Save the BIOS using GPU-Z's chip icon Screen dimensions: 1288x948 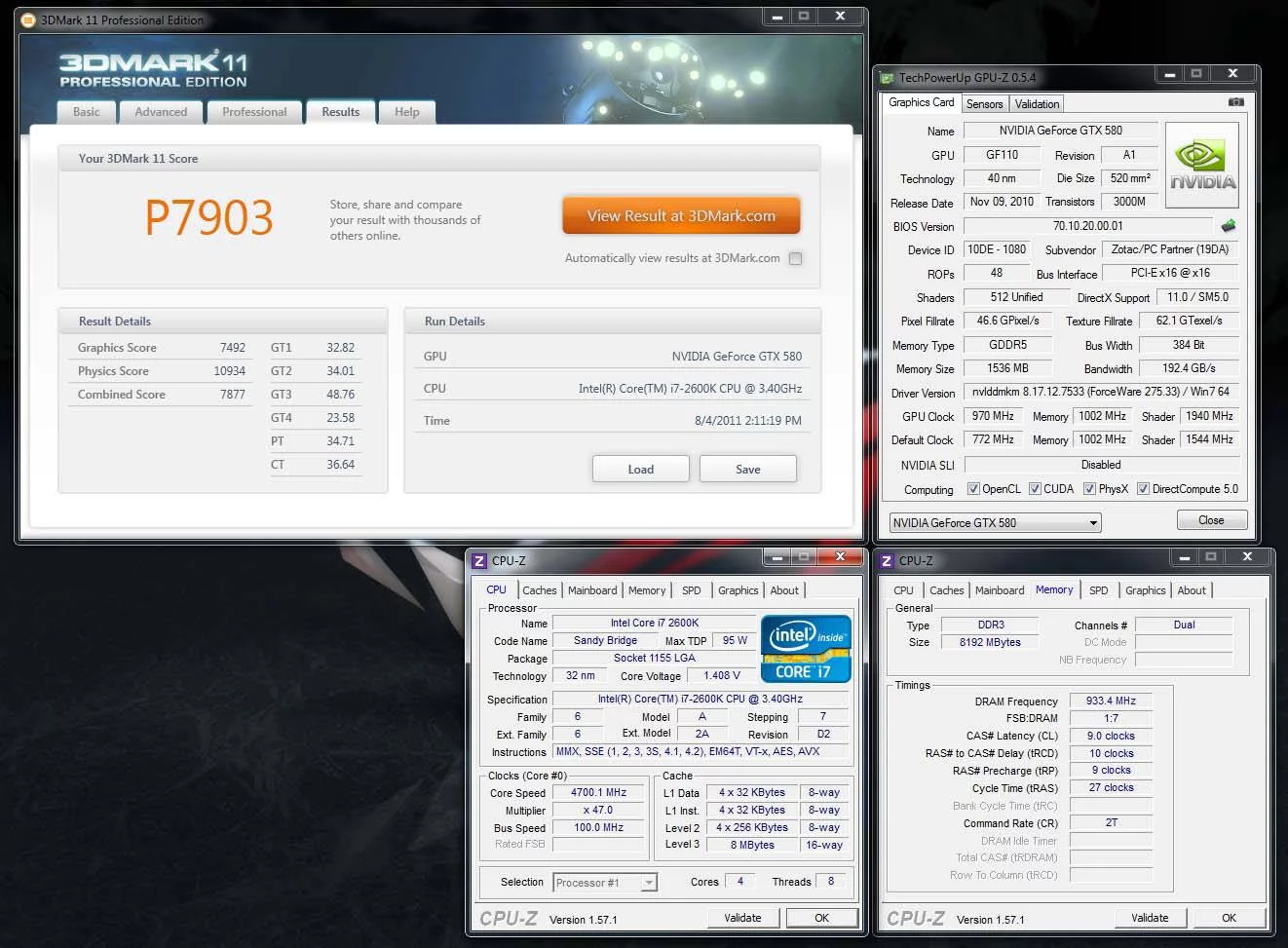point(1229,226)
